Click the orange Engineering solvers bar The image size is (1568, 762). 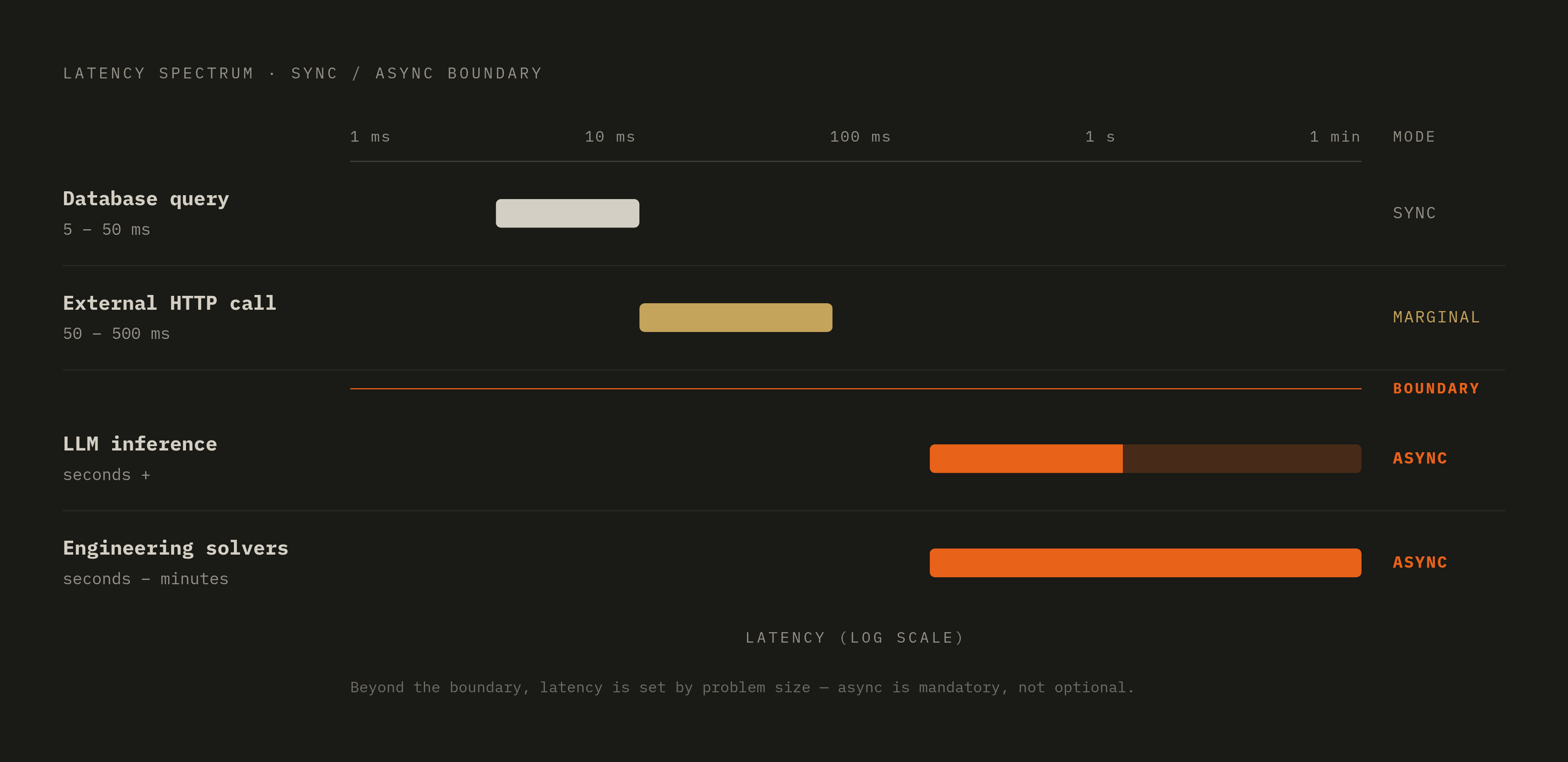1146,563
